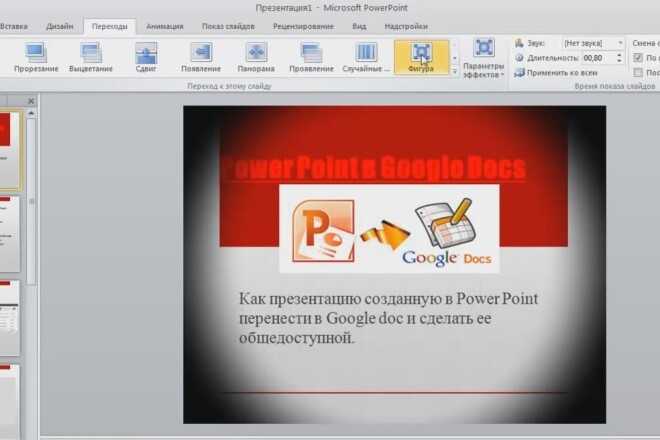
Task: Select the Выцветание transition
Action: [91, 58]
